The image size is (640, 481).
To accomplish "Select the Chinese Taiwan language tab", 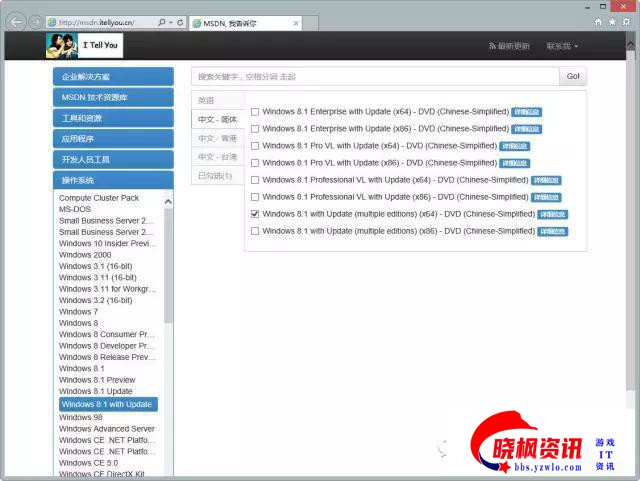I will pyautogui.click(x=218, y=157).
